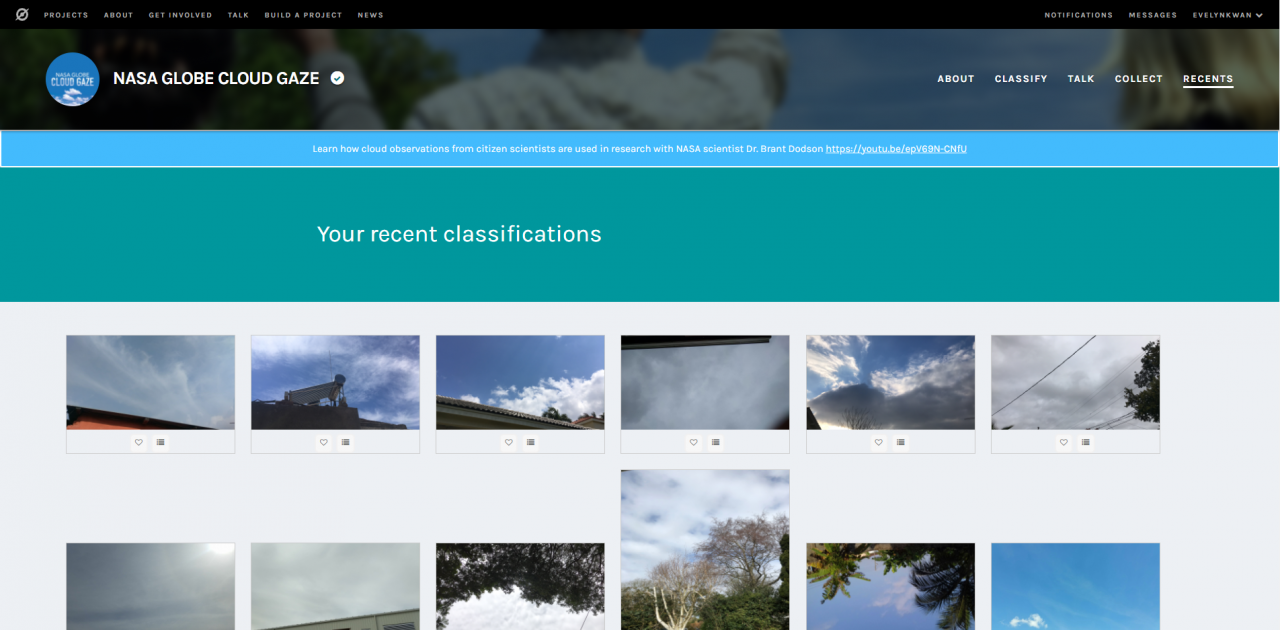This screenshot has width=1280, height=630.
Task: Open the hazy gray sun thumbnail
Action: (x=151, y=586)
